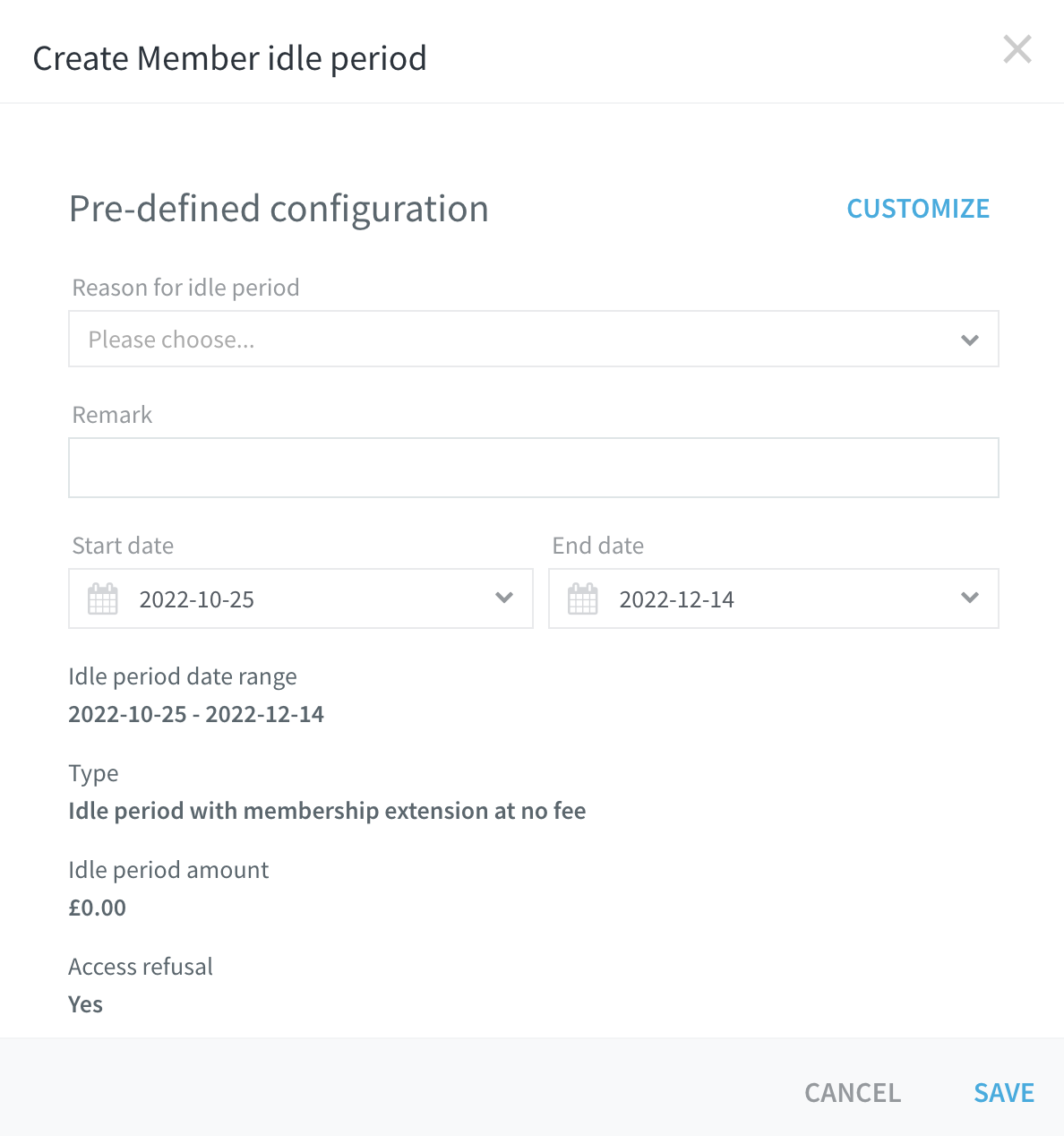Viewport: 1064px width, 1136px height.
Task: Expand the End date dropdown chevron
Action: (970, 598)
